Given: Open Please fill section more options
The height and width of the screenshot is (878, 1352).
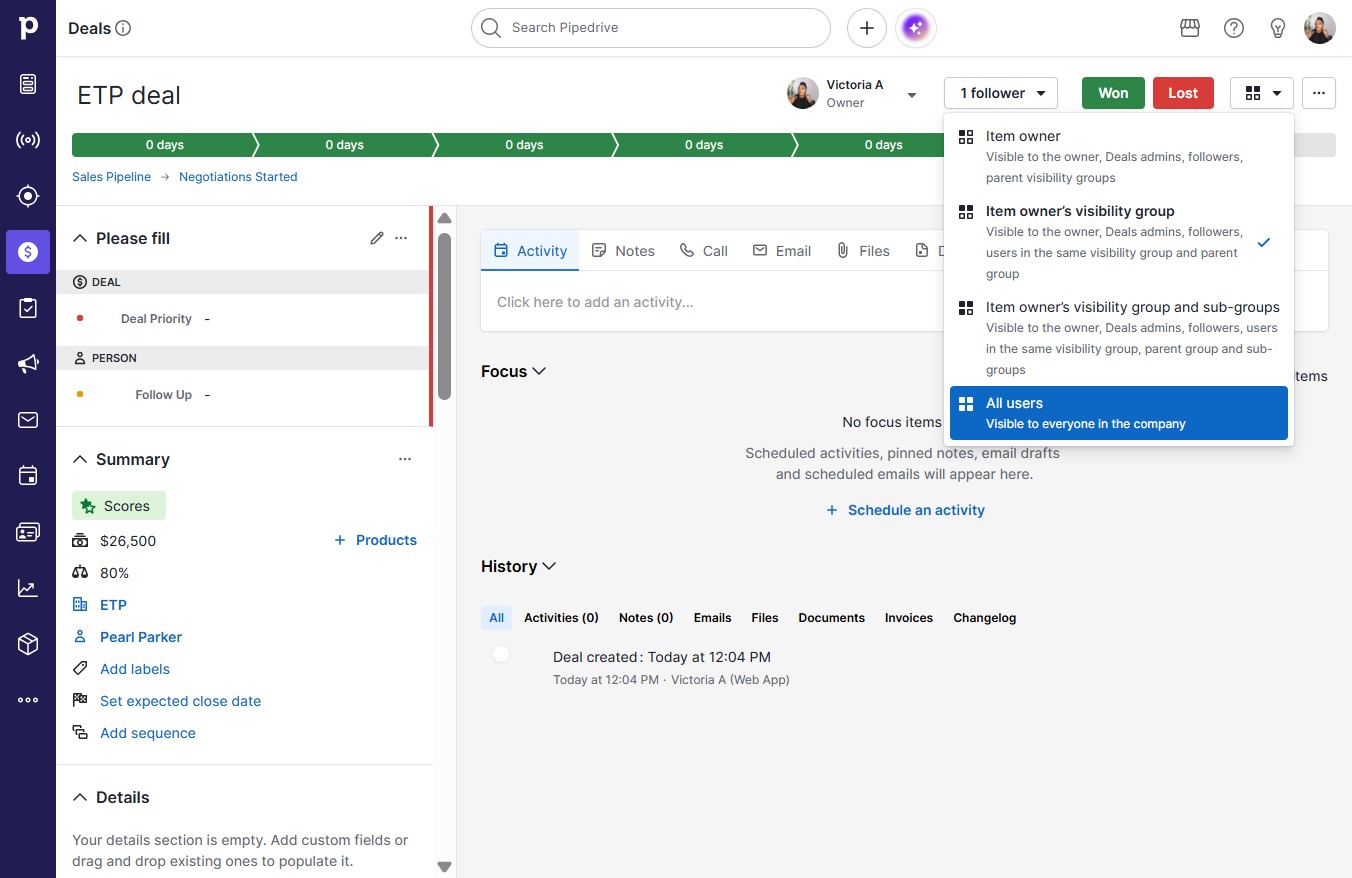Looking at the screenshot, I should tap(401, 238).
